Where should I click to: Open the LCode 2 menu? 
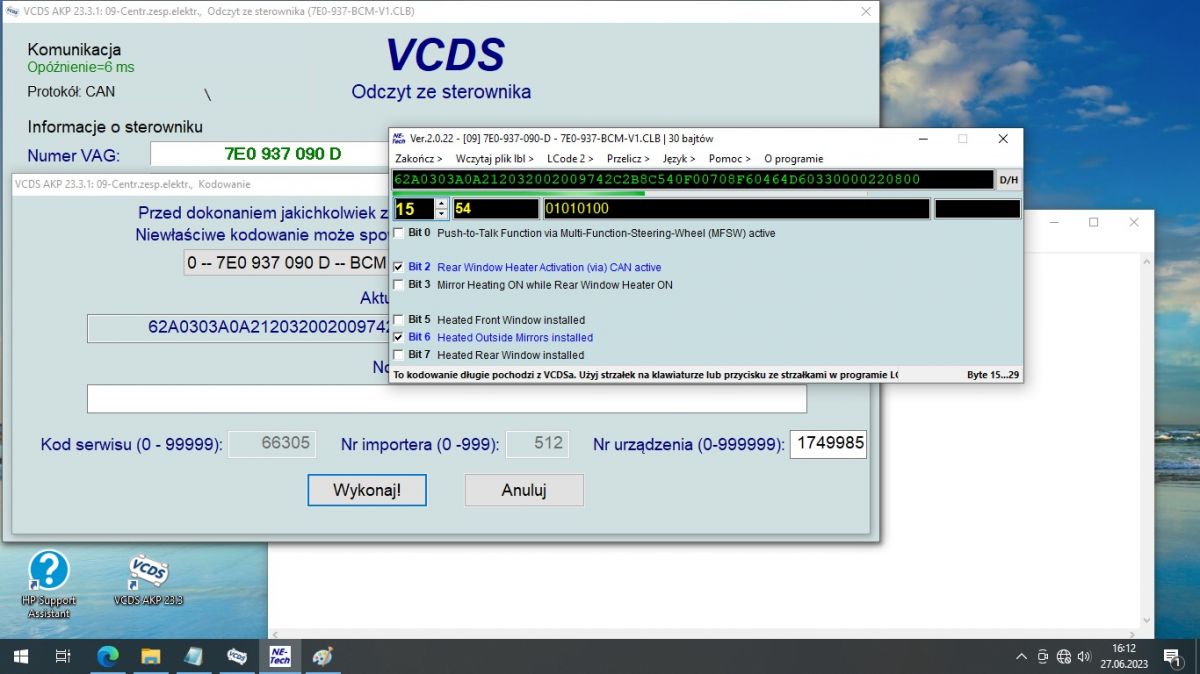click(x=570, y=159)
